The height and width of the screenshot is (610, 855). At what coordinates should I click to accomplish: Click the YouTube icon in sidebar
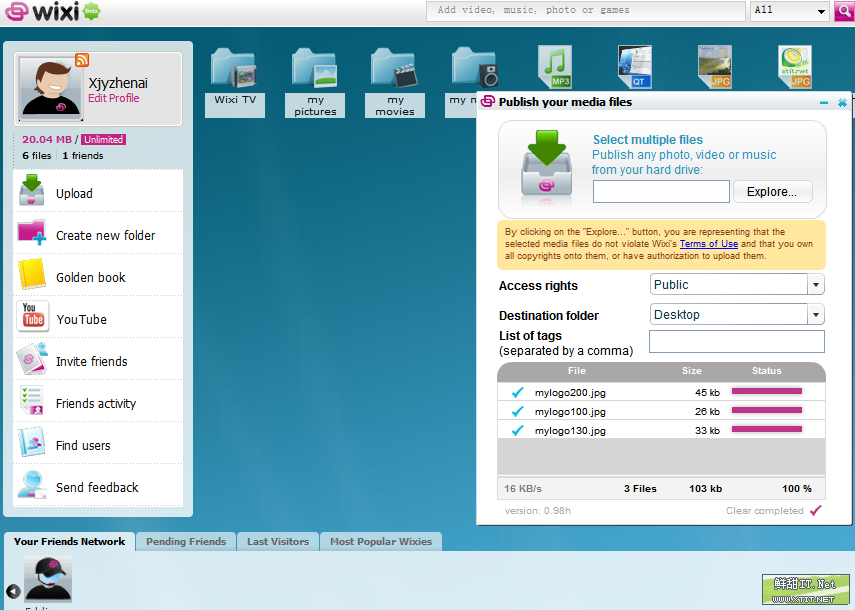point(33,316)
